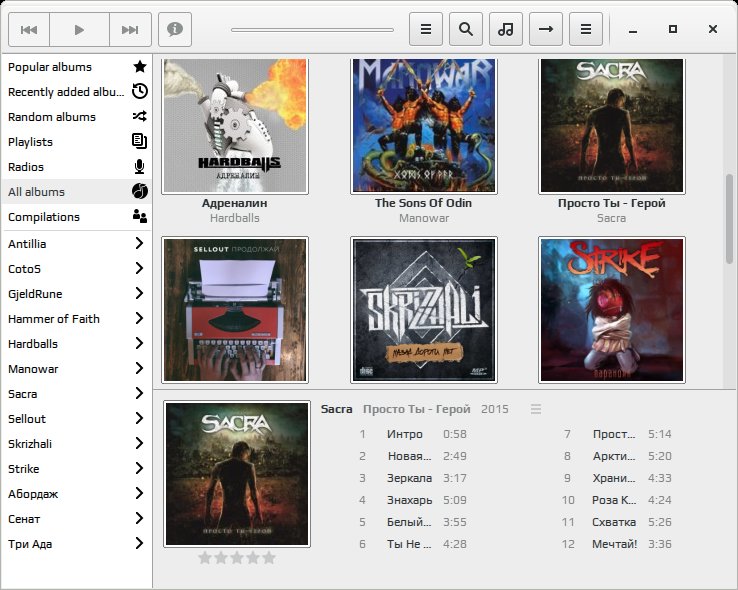Screen dimensions: 738x590
Task: Open album menu next to 2015
Action: point(536,409)
